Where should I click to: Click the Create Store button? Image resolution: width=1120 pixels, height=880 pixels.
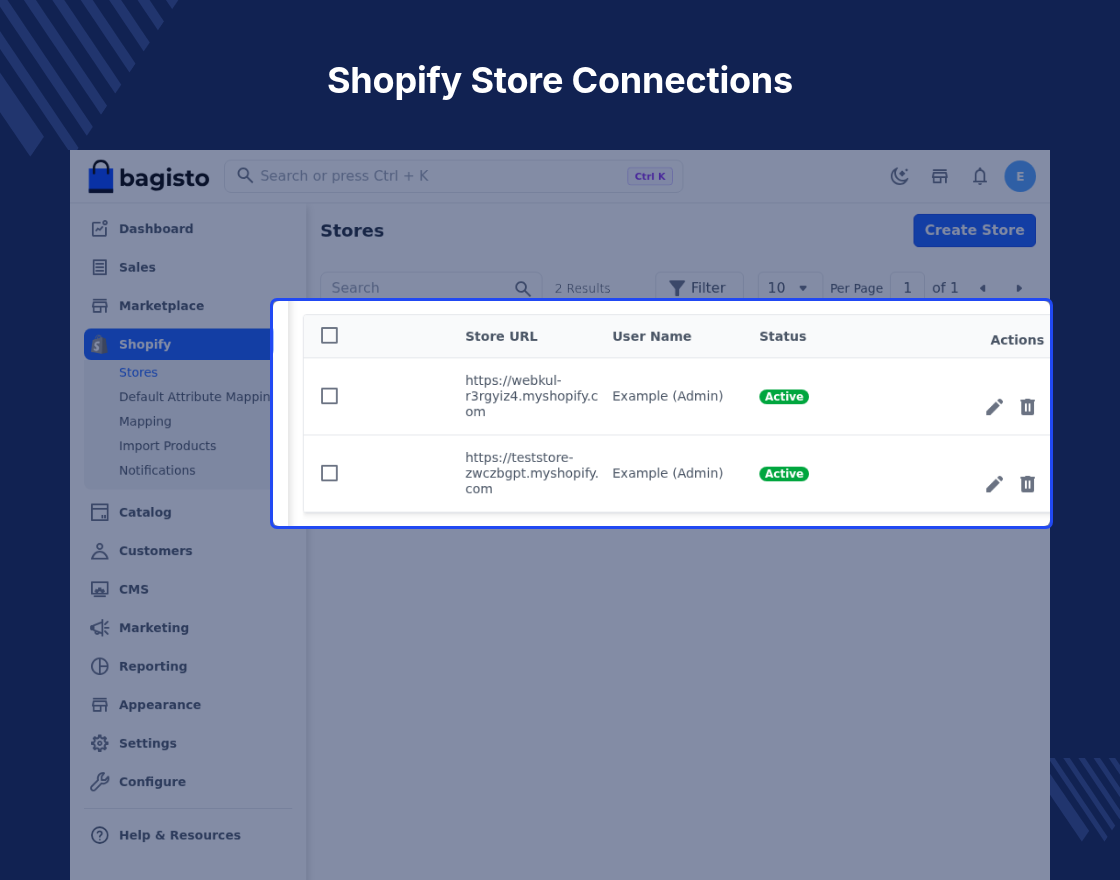[x=974, y=230]
